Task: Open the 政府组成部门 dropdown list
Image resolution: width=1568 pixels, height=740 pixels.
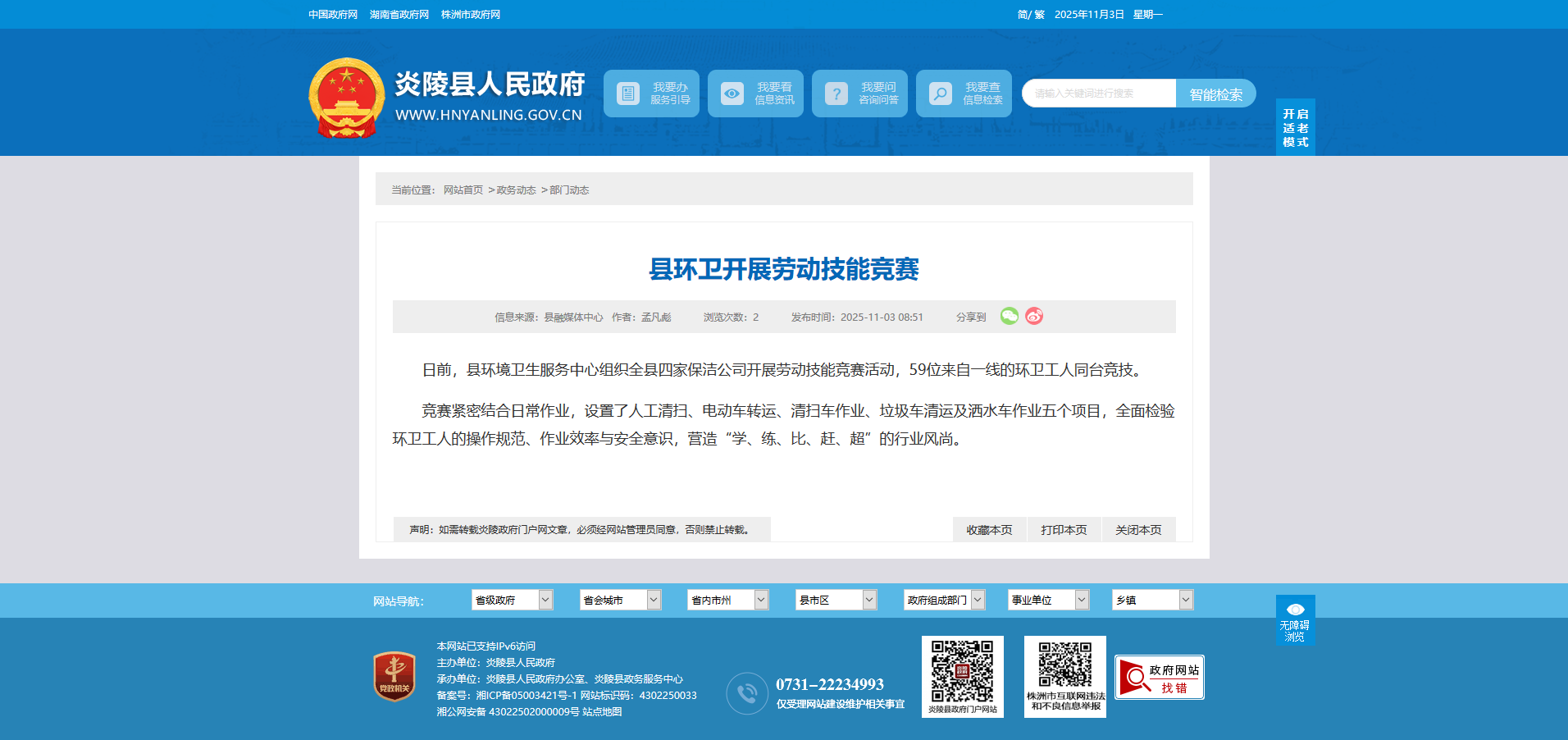Action: (943, 601)
